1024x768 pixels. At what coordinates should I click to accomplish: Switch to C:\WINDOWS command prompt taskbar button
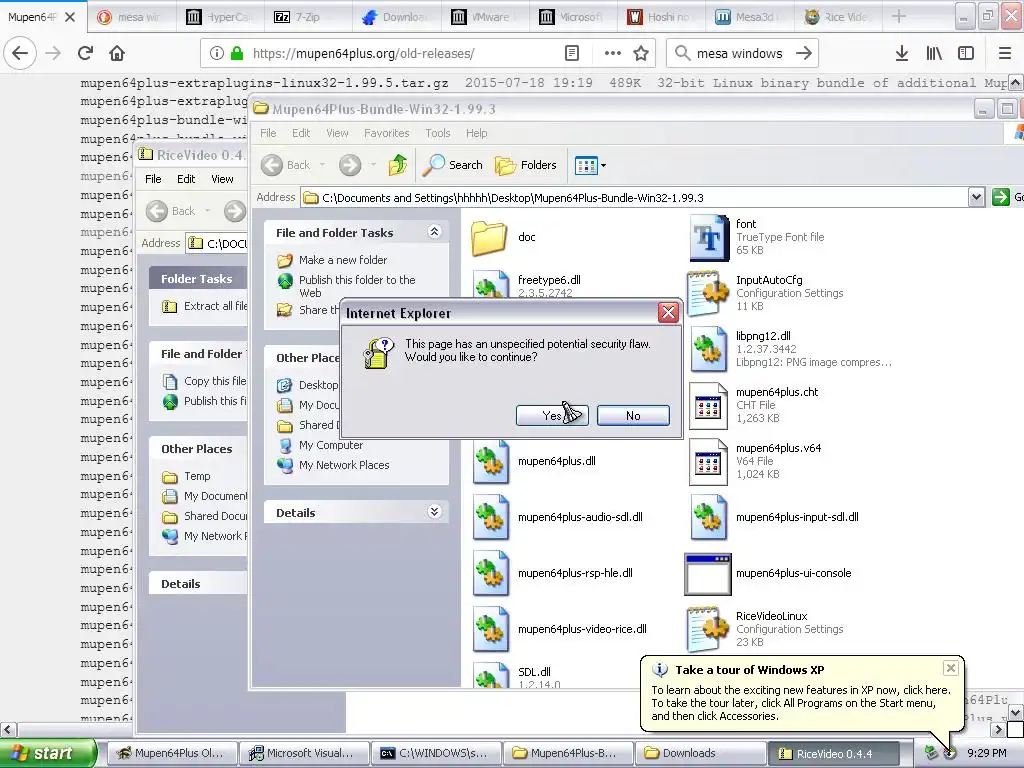coord(435,753)
